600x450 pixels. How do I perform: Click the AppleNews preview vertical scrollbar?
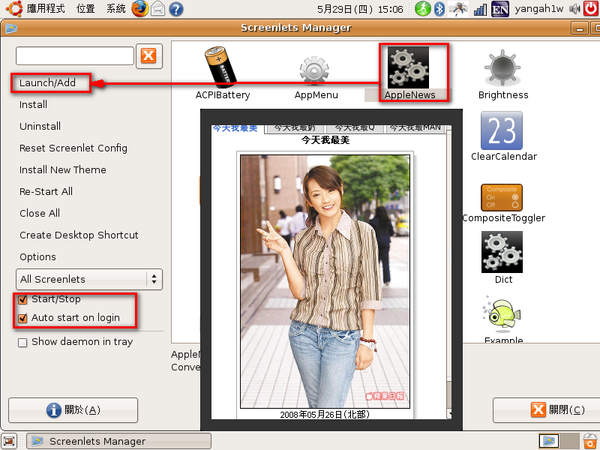click(449, 272)
